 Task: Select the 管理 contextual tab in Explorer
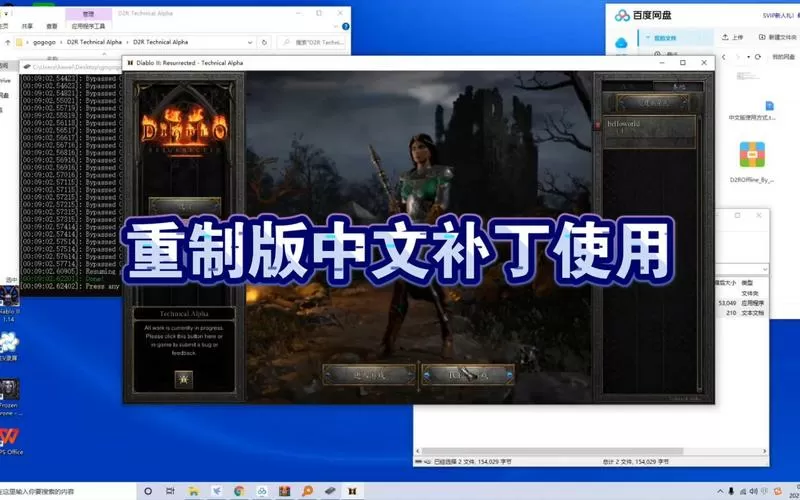(x=89, y=14)
